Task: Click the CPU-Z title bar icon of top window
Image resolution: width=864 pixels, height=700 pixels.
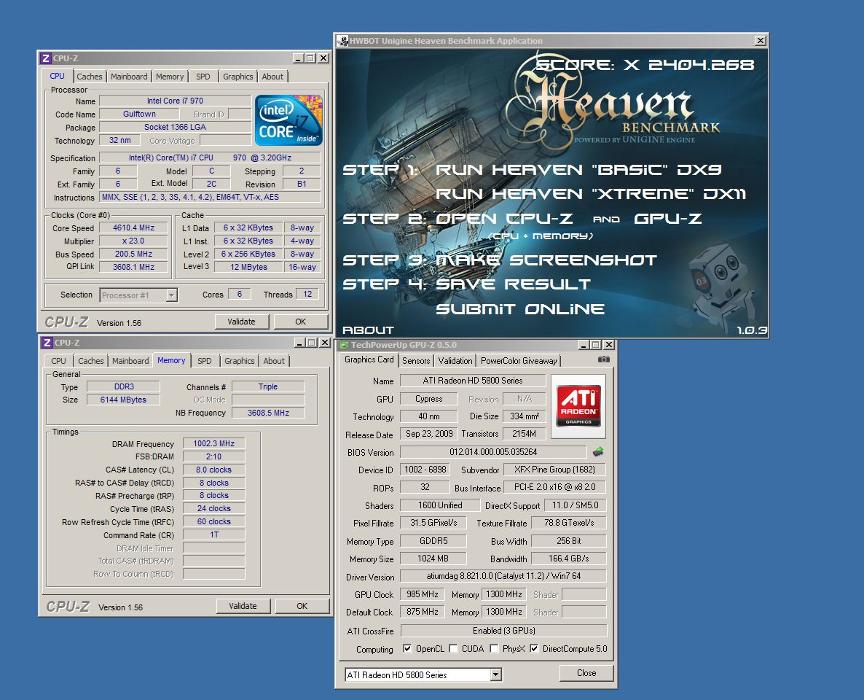Action: (46, 58)
